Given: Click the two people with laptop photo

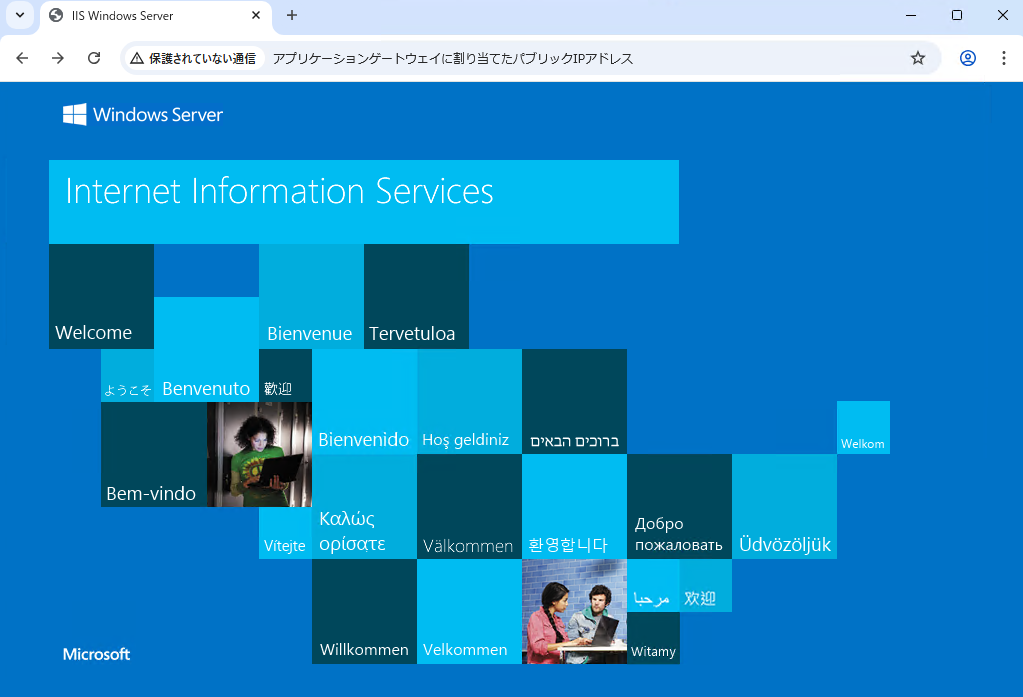Looking at the screenshot, I should point(574,611).
